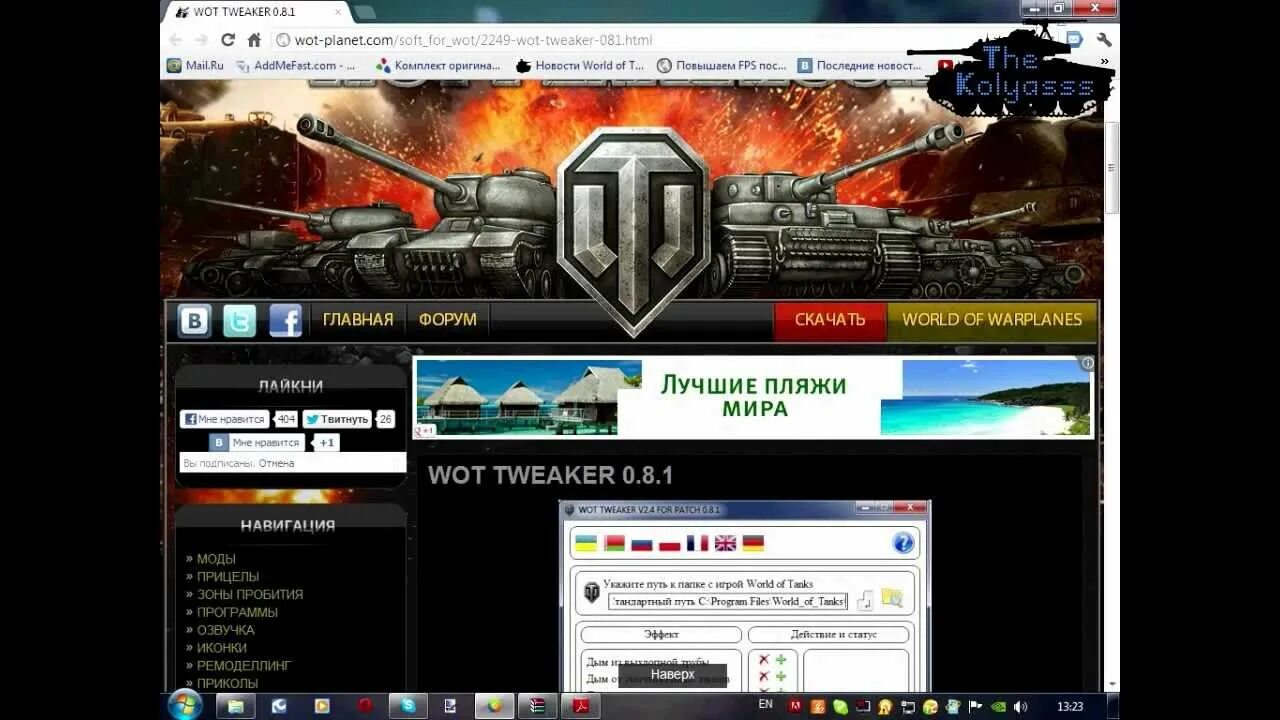Click the World of Tanks shield logo
The image size is (1280, 720).
coord(633,230)
